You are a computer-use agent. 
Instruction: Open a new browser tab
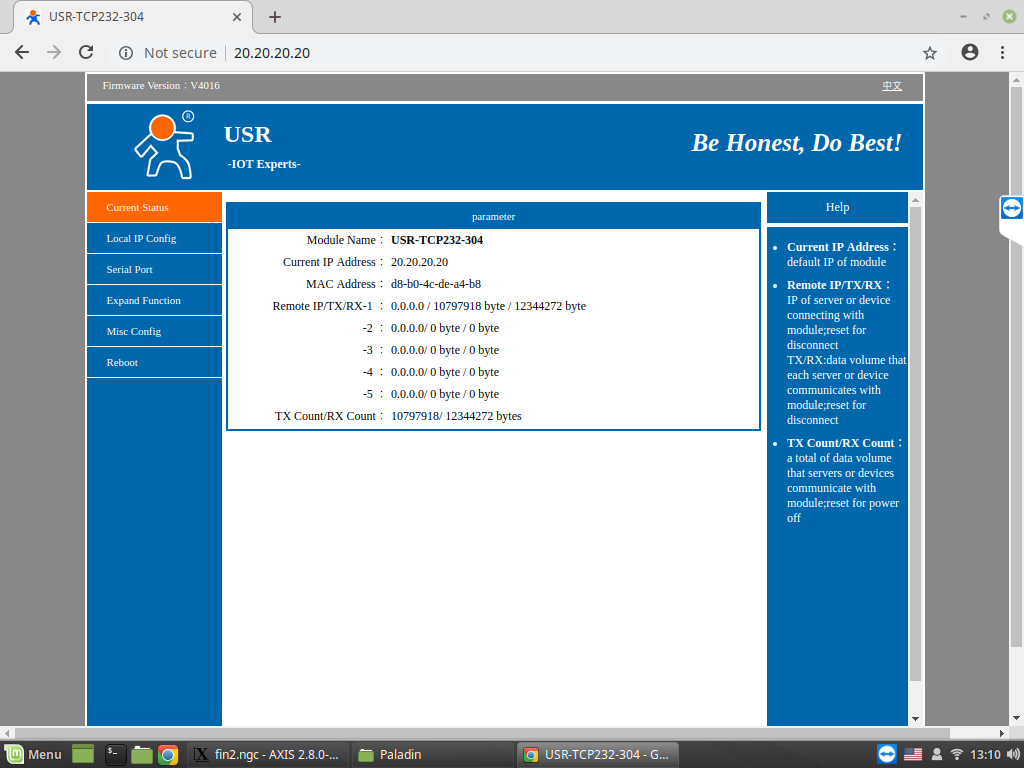(x=275, y=17)
